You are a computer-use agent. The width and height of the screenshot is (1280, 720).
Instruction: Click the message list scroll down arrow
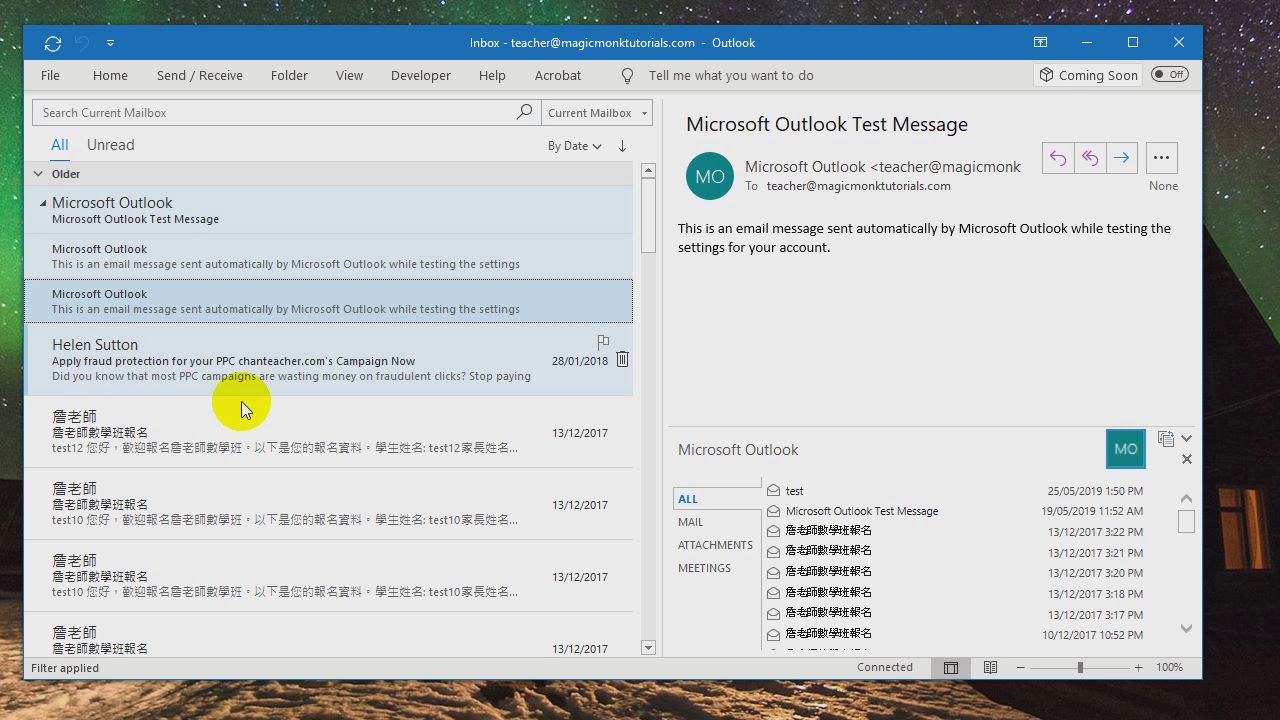[648, 648]
